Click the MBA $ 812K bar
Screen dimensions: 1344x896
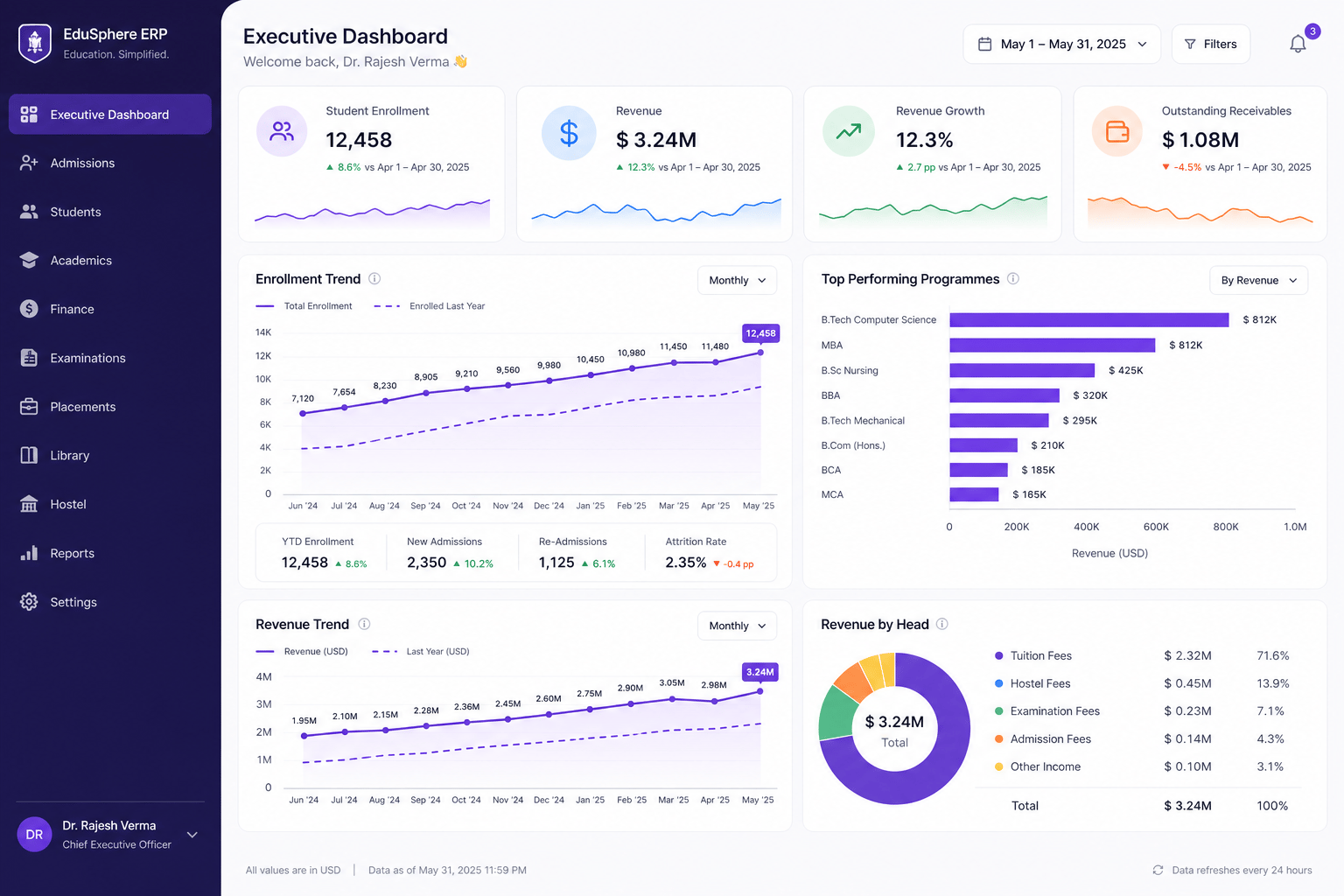1053,346
